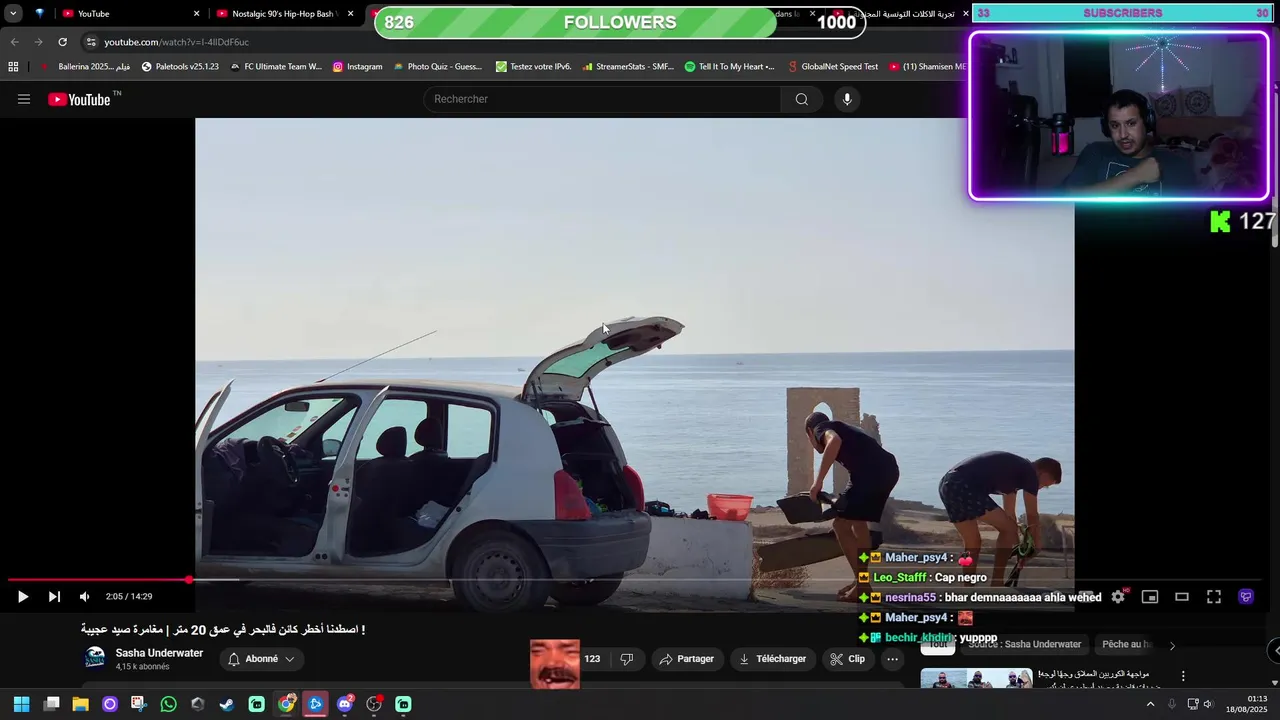Close the YouTube tab
Image resolution: width=1280 pixels, height=720 pixels.
pos(196,14)
